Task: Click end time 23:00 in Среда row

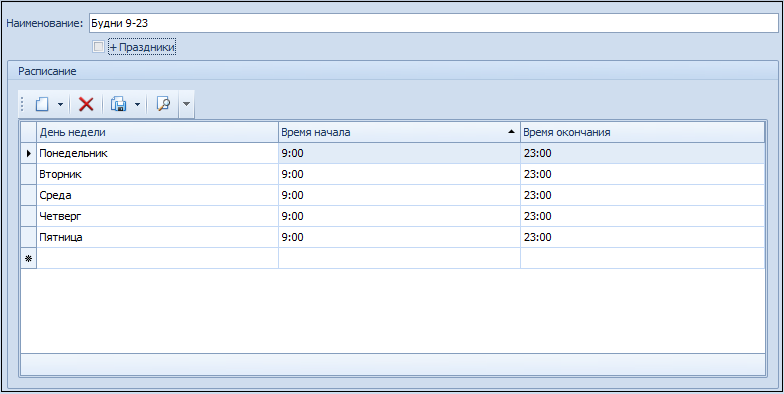Action: [642, 196]
